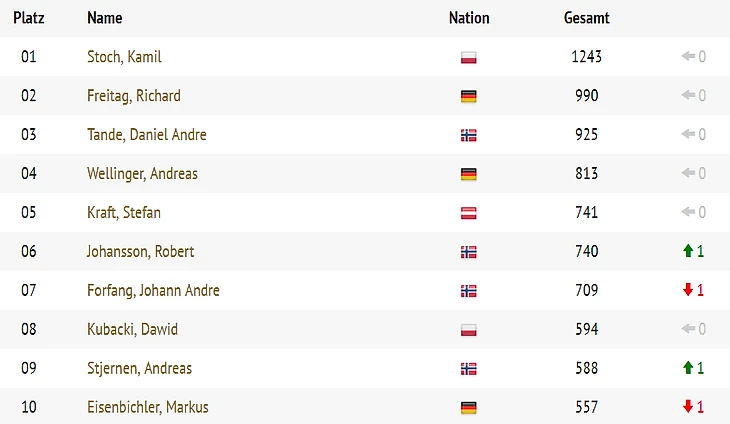This screenshot has width=730, height=424.
Task: Click Austria flag in Stefan Kraft row
Action: pyautogui.click(x=468, y=213)
